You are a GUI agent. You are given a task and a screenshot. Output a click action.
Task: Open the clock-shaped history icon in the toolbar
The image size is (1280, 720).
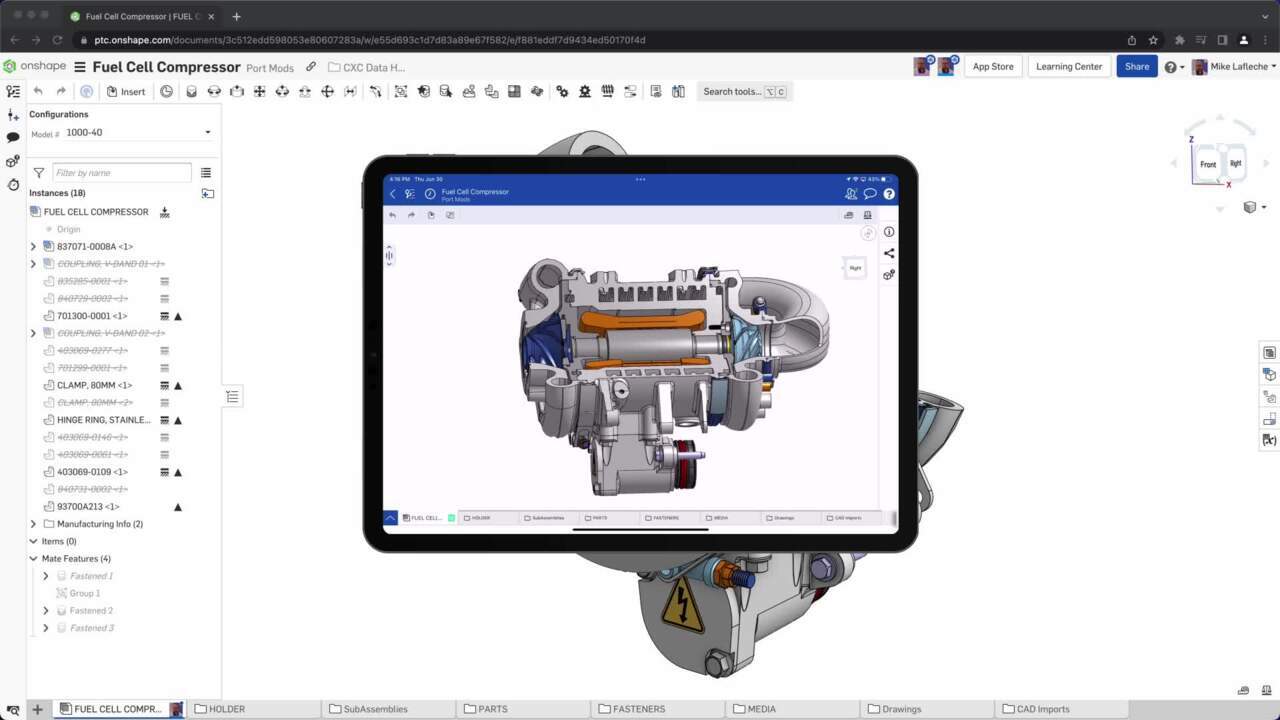(x=166, y=91)
